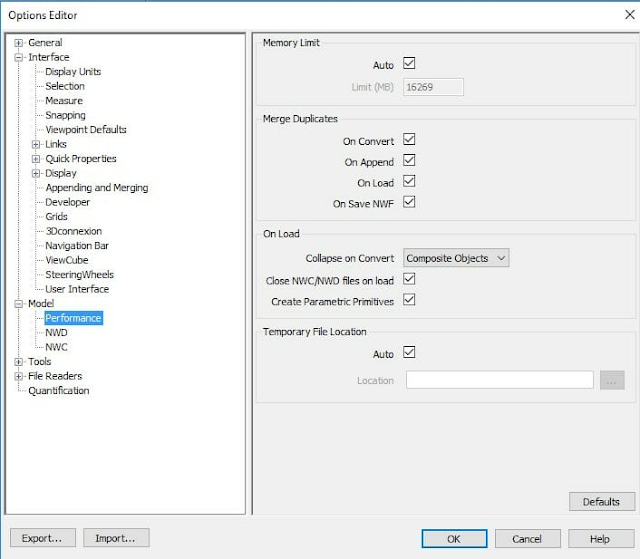The image size is (640, 559).
Task: Open Appending and Merging options
Action: click(97, 188)
